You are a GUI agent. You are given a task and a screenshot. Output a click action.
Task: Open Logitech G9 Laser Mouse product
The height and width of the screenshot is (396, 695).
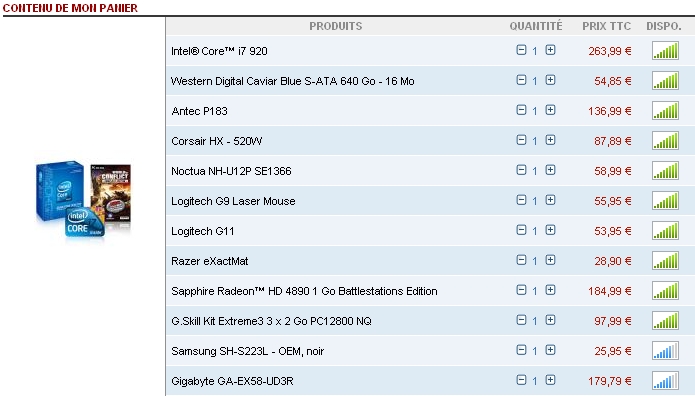pyautogui.click(x=233, y=201)
